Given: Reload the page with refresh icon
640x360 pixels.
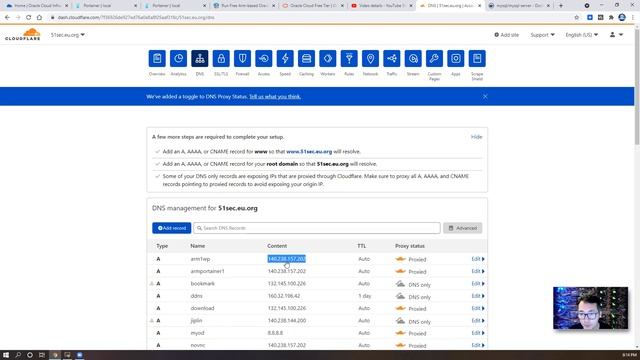Looking at the screenshot, I should coord(29,18).
